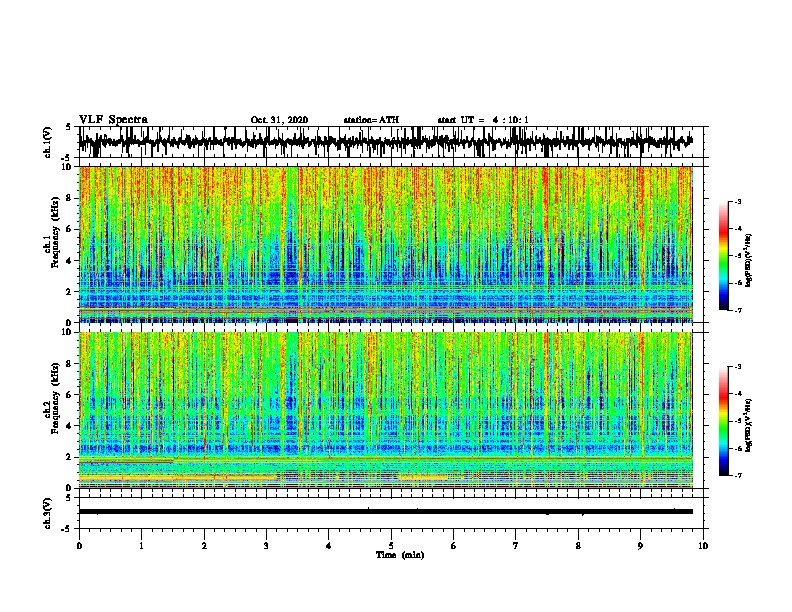This screenshot has width=792, height=612.
Task: Click the "ch.3(V)" axis label
Action: tap(48, 513)
